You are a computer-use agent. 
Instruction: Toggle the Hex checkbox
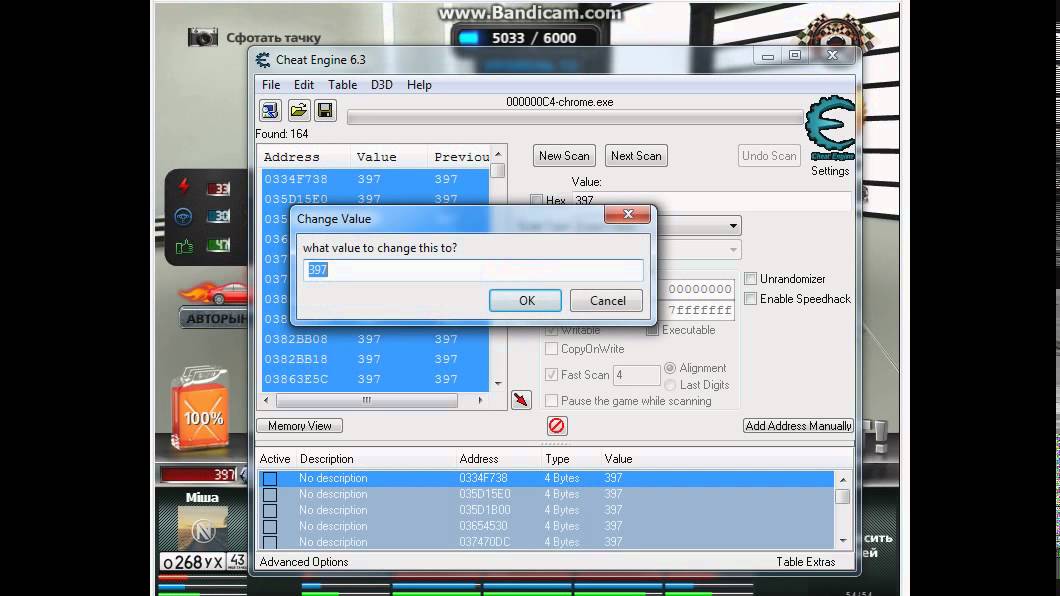click(x=537, y=200)
